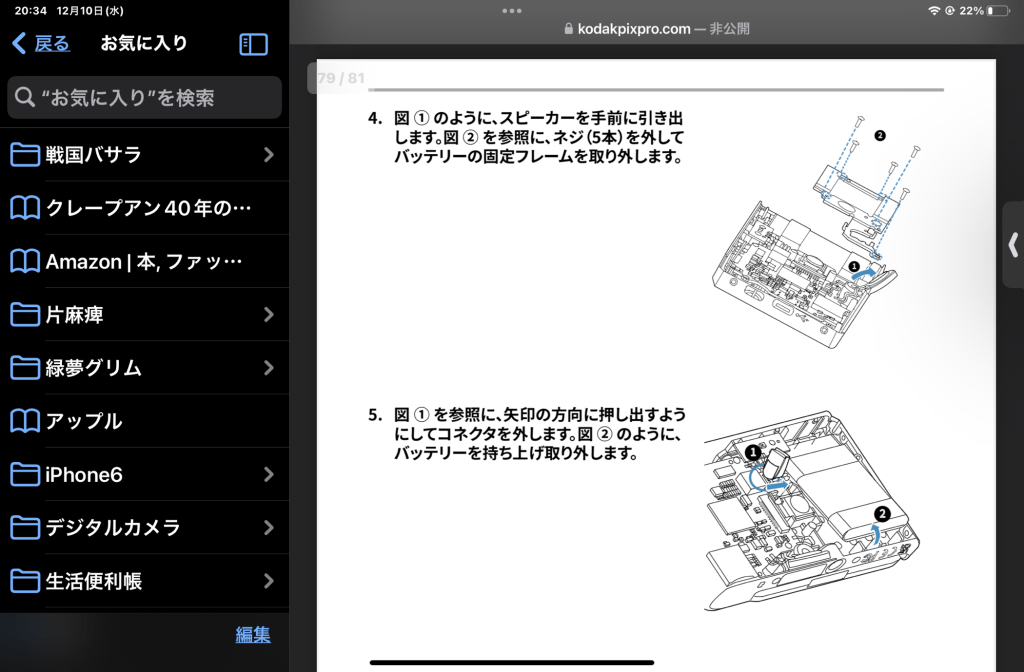1024x672 pixels.
Task: Tap the kodakpixpro.com address bar
Action: pos(656,29)
